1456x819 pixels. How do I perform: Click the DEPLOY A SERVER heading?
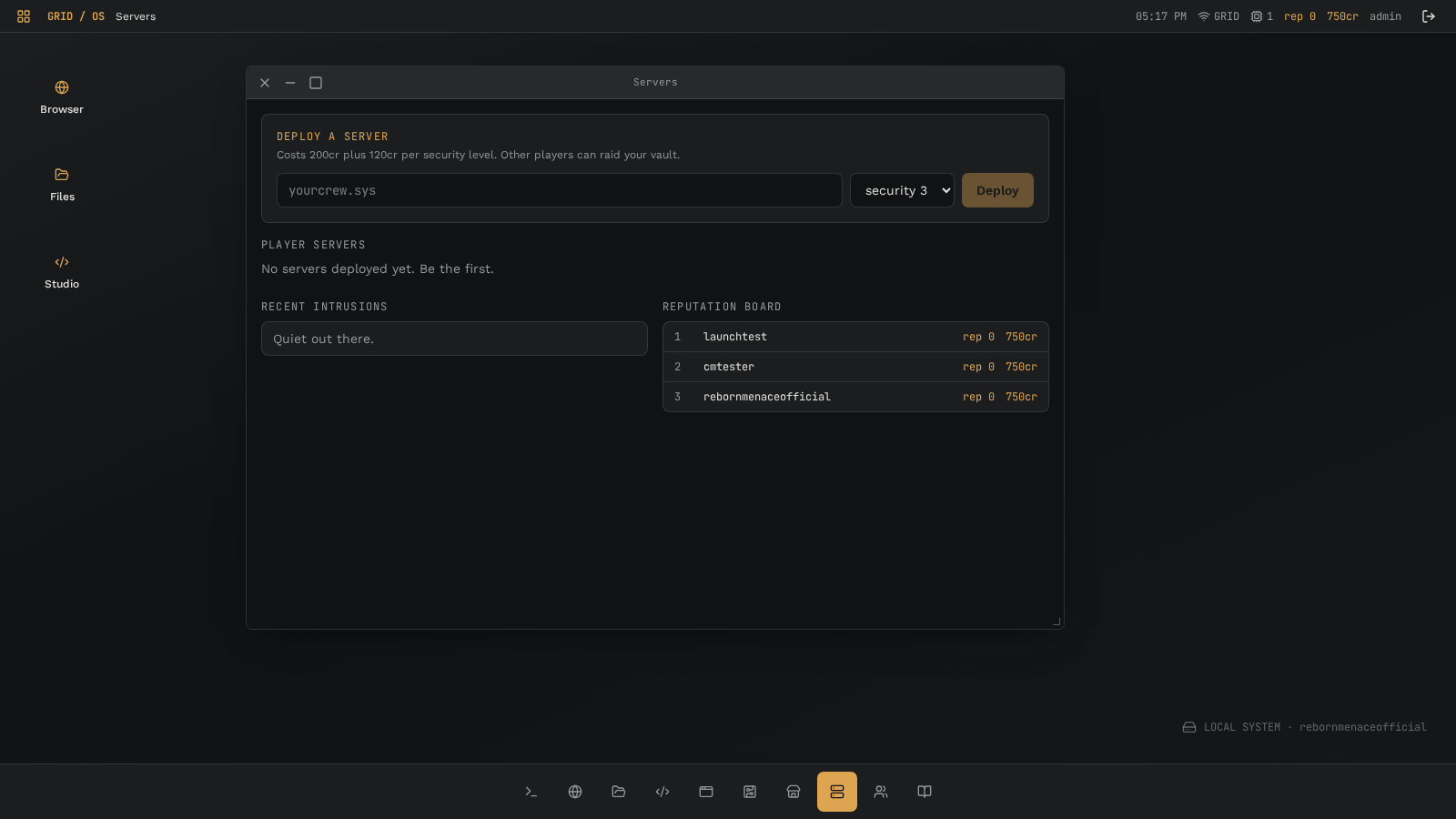[x=332, y=136]
